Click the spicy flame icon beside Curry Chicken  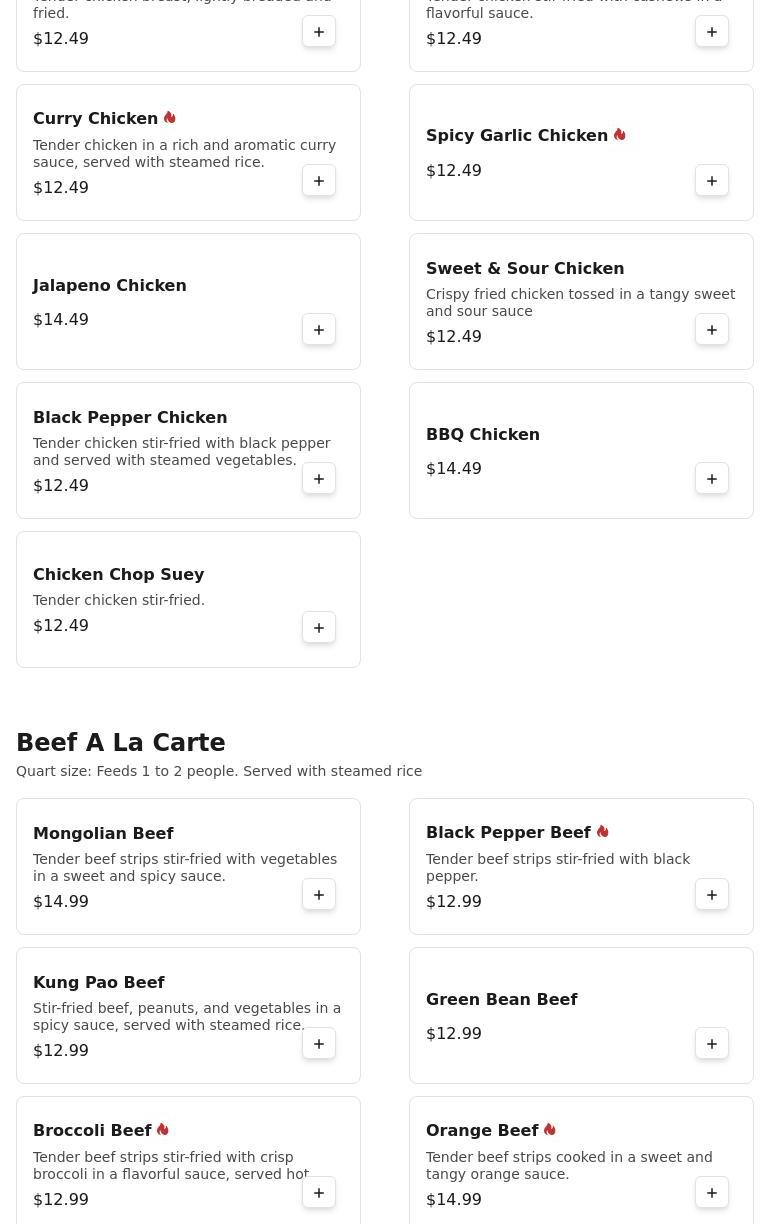point(170,118)
